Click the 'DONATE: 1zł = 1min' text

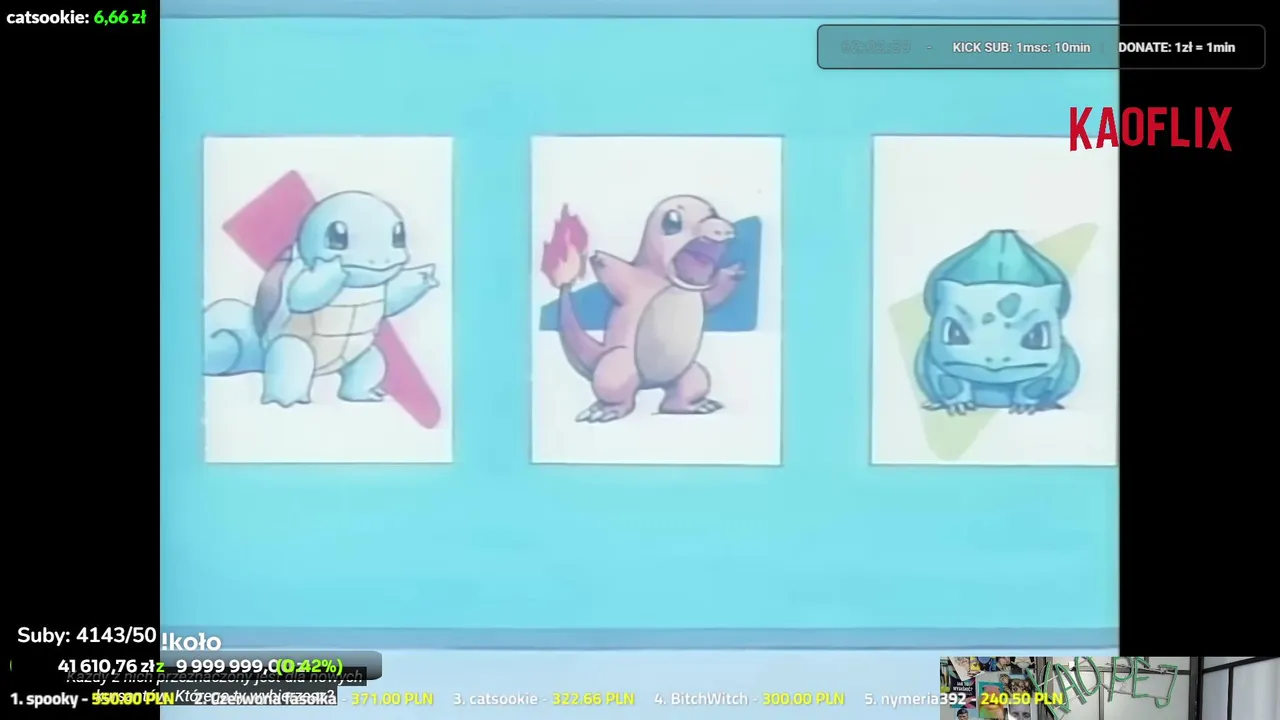1176,47
